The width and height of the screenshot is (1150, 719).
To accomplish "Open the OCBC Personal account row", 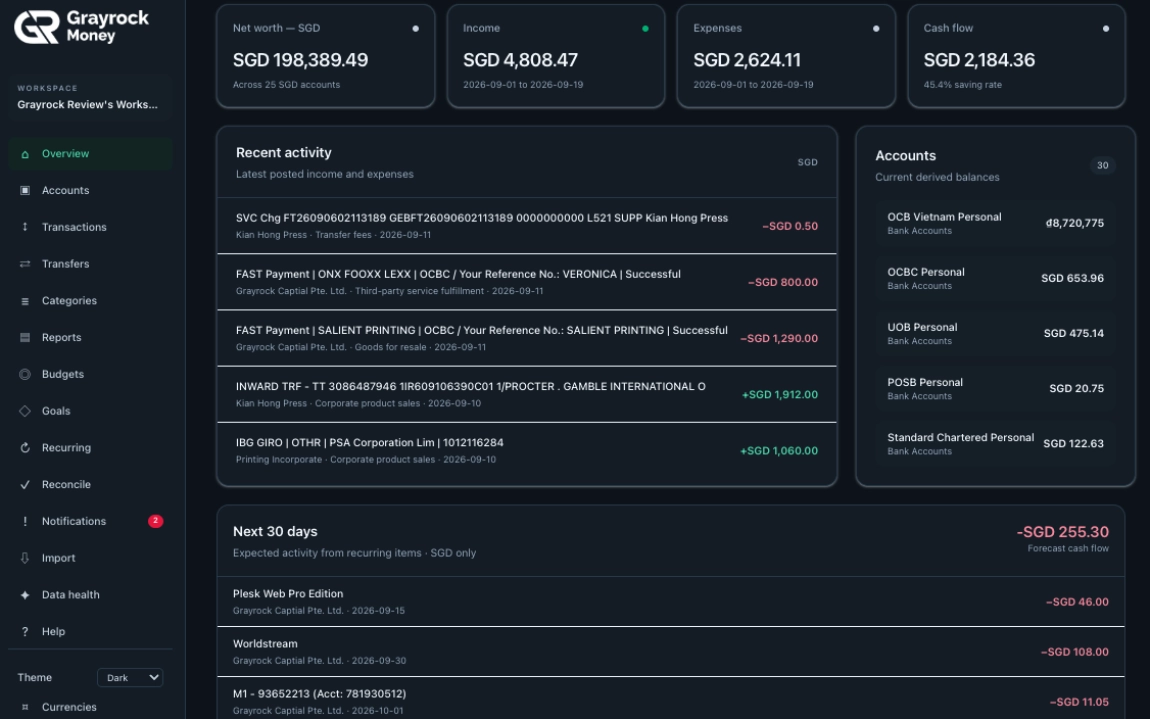I will (x=995, y=278).
